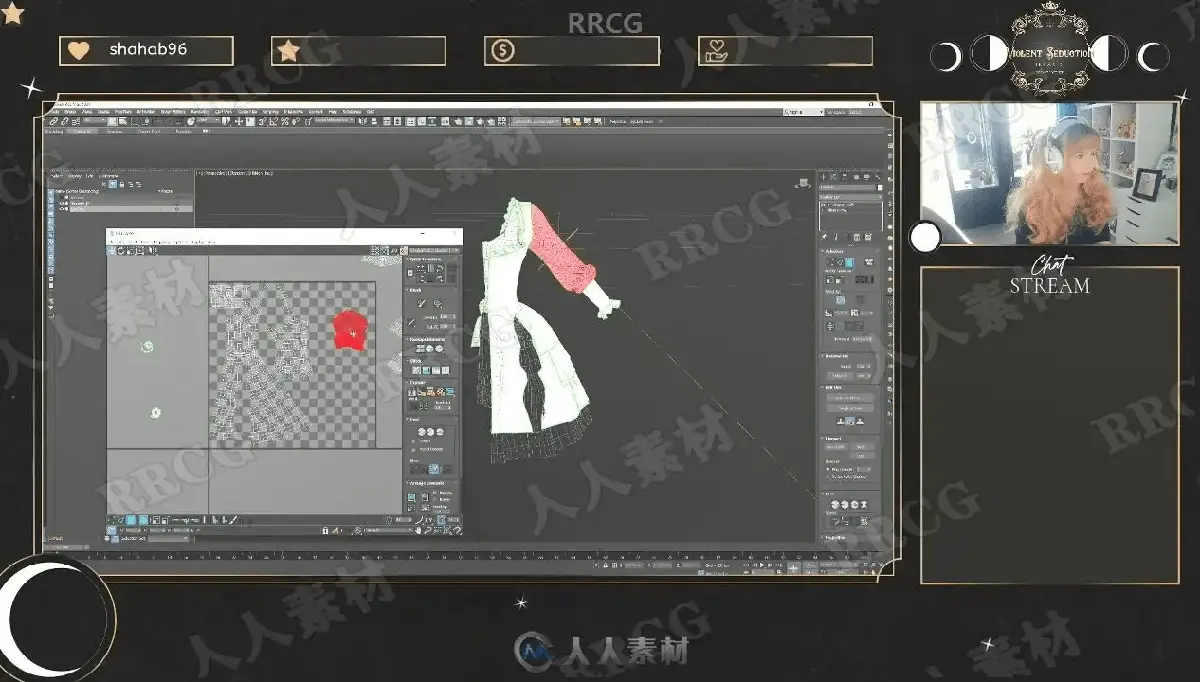
Task: Open the Modifier List dropdown
Action: pos(849,196)
